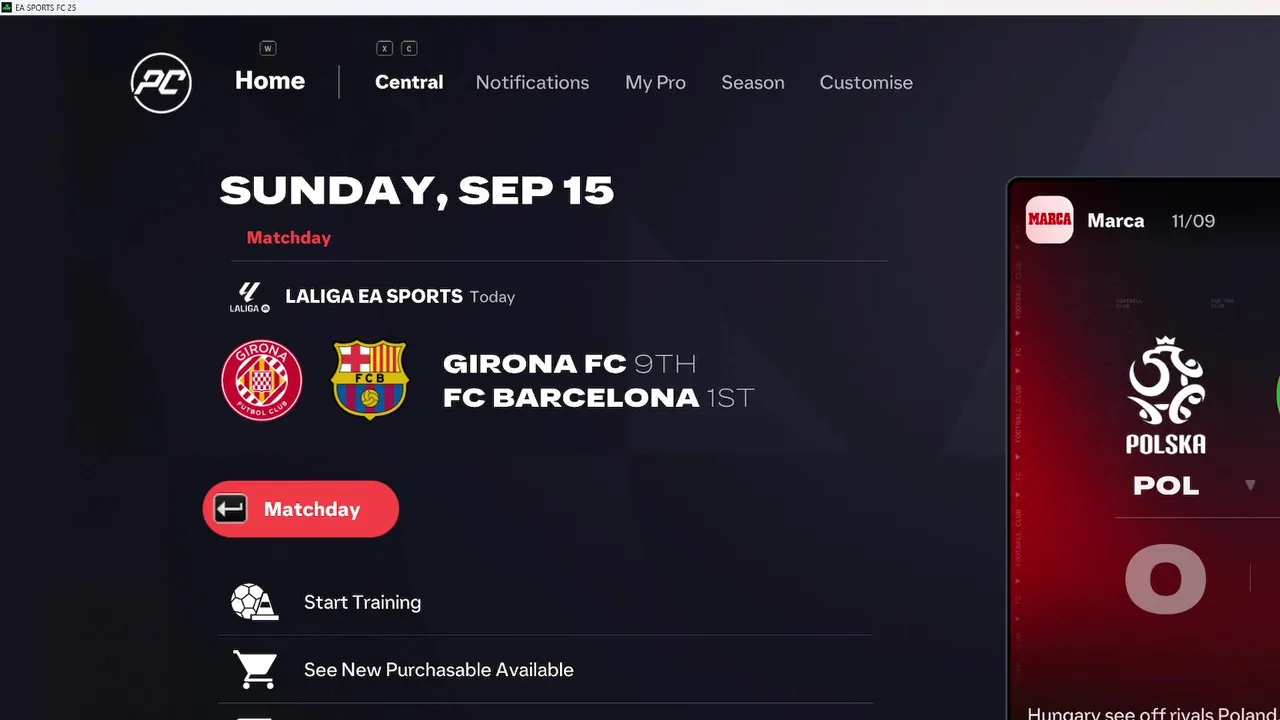
Task: Click the football and cone training icon
Action: coord(254,602)
